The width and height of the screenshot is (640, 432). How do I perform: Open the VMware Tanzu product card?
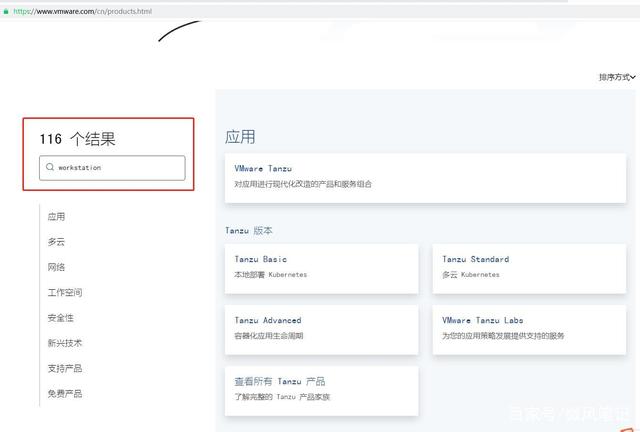(425, 178)
